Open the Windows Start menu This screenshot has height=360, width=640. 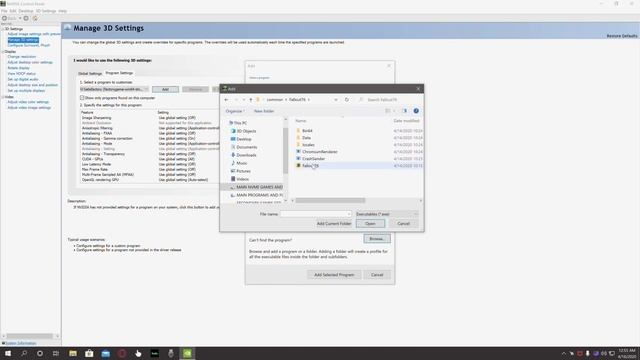[x=8, y=353]
